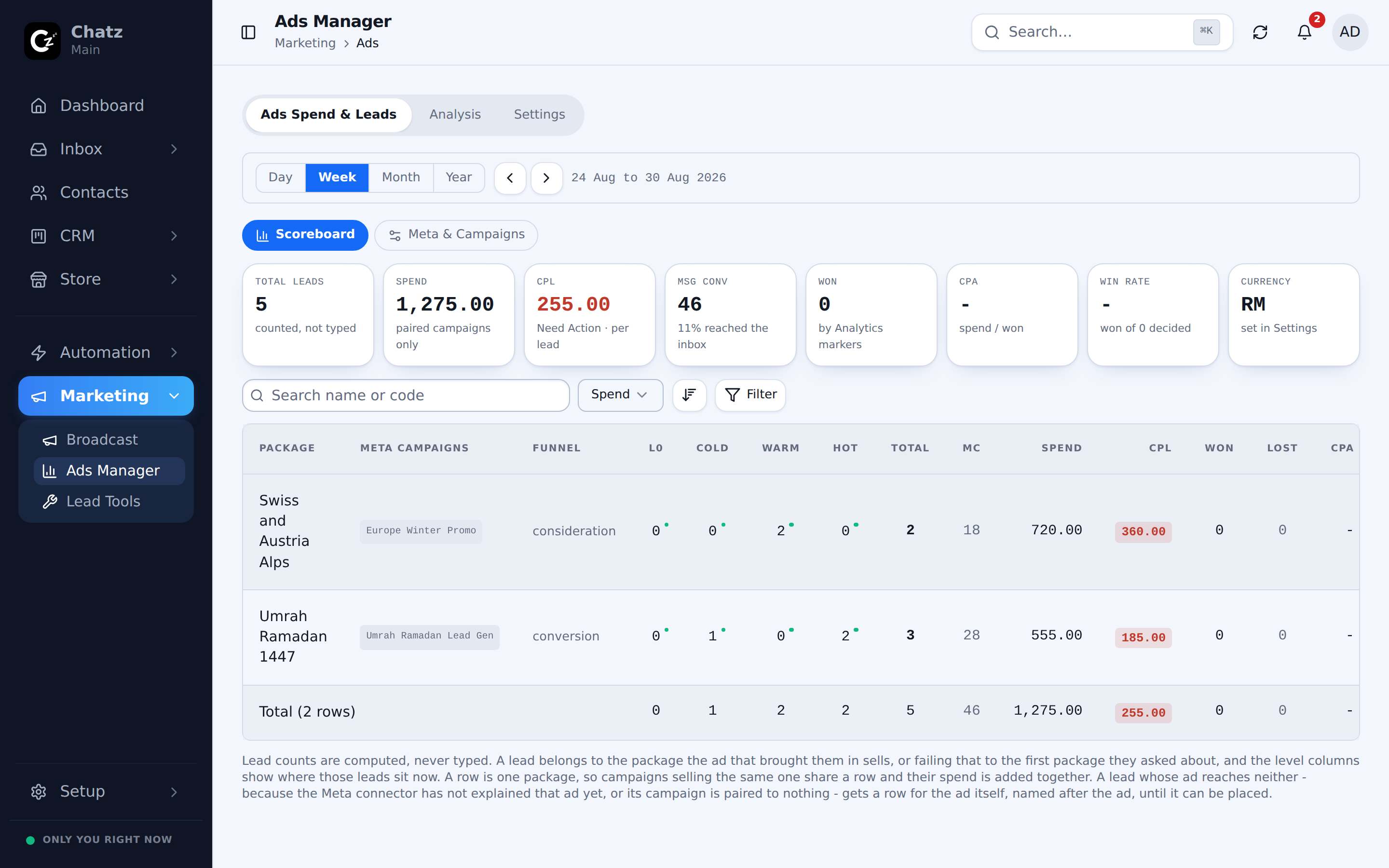Image resolution: width=1389 pixels, height=868 pixels.
Task: Click the META CAMPAIGNS column header
Action: [x=414, y=448]
